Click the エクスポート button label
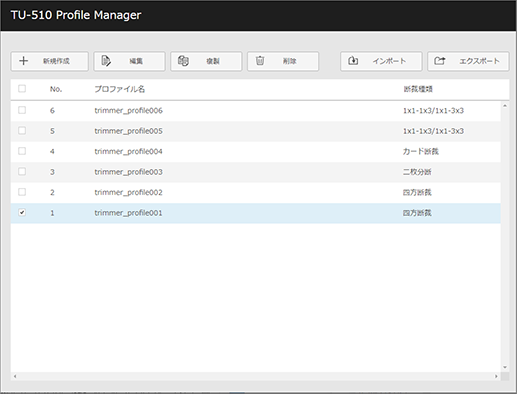Viewport: 517px width, 394px height. click(x=479, y=61)
